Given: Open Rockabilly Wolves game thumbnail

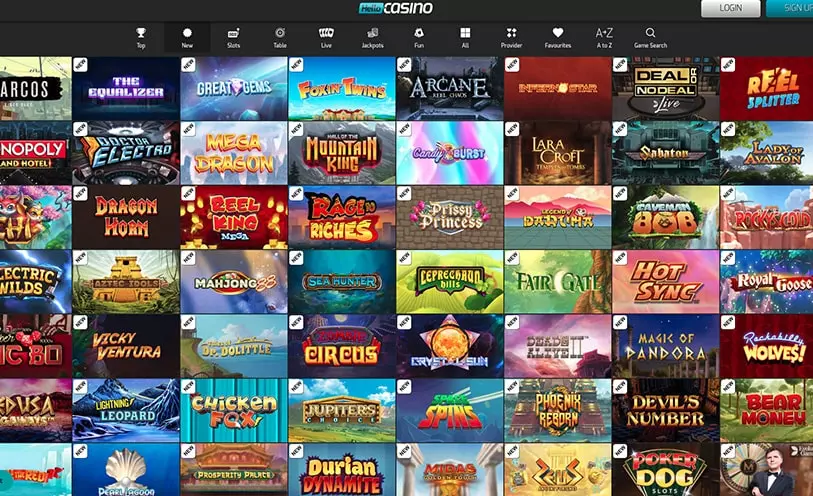Looking at the screenshot, I should [766, 346].
